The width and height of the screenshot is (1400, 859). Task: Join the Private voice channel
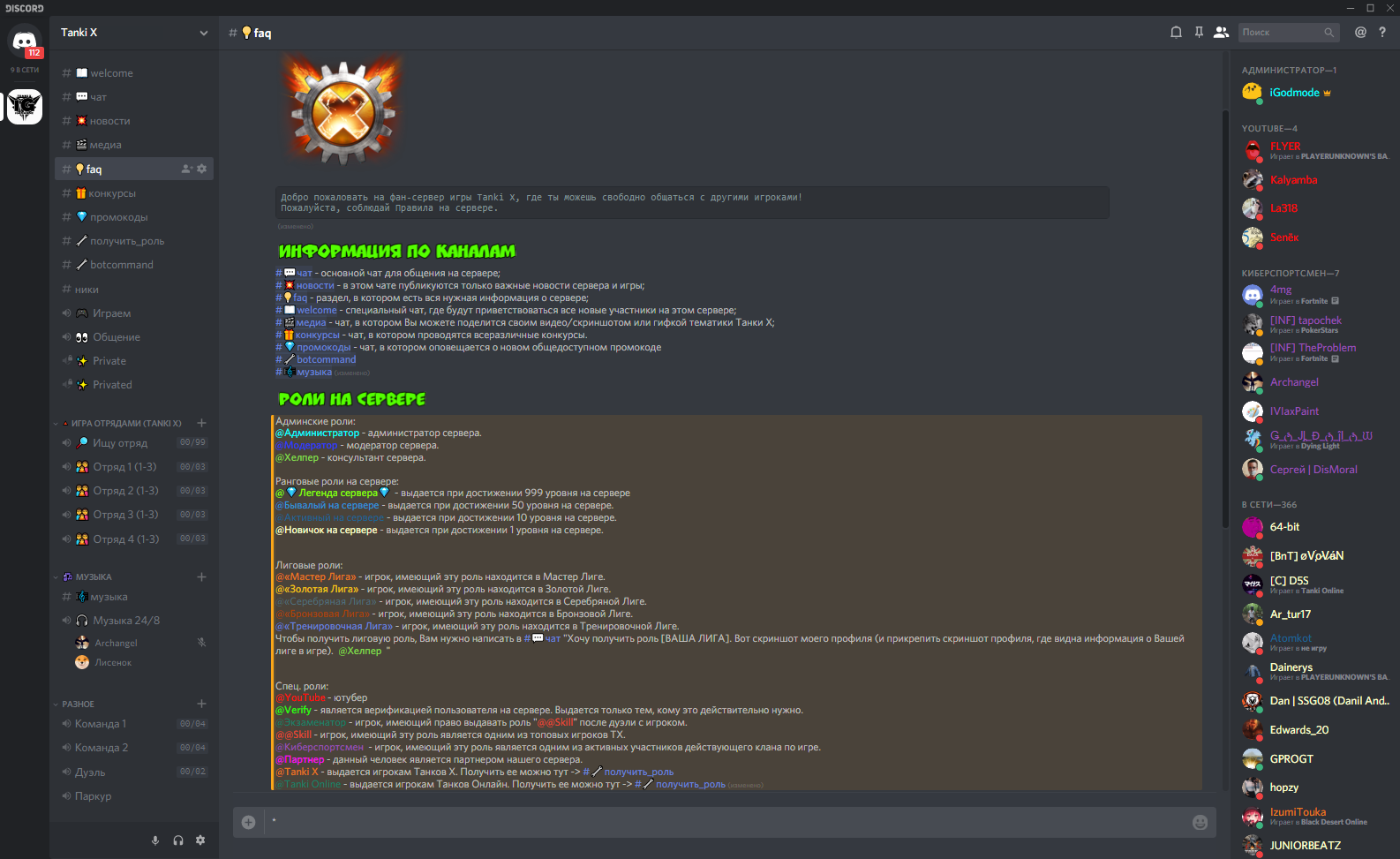(x=134, y=361)
